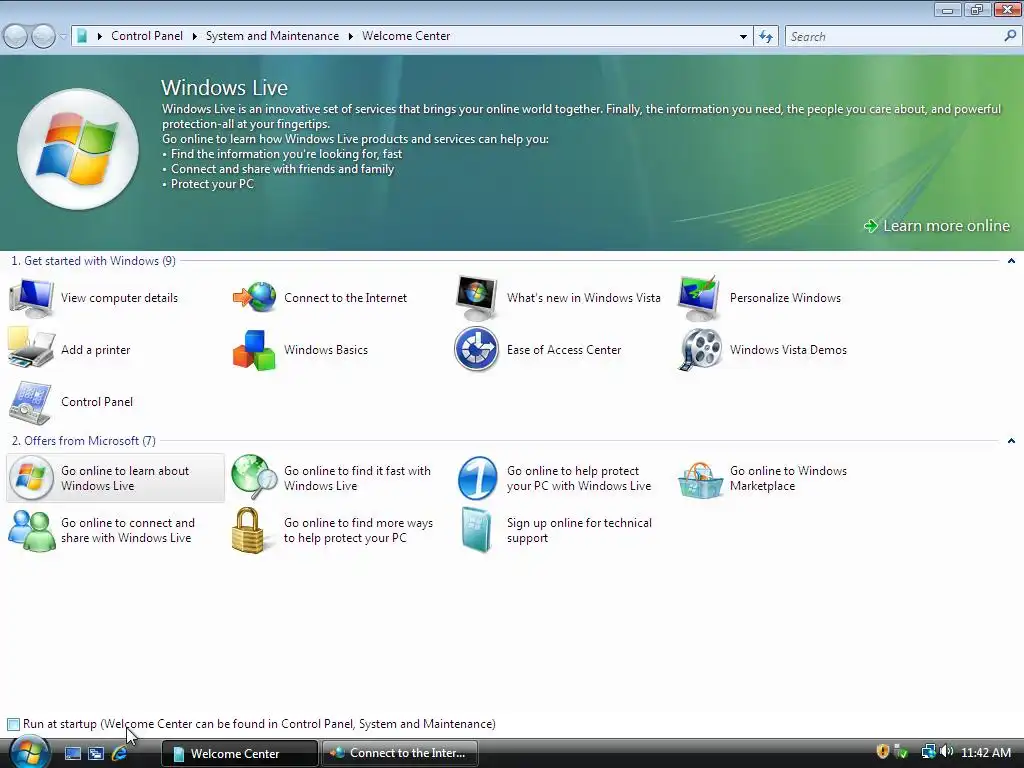Click the connect and share people icon
The image size is (1024, 768).
coord(31,531)
